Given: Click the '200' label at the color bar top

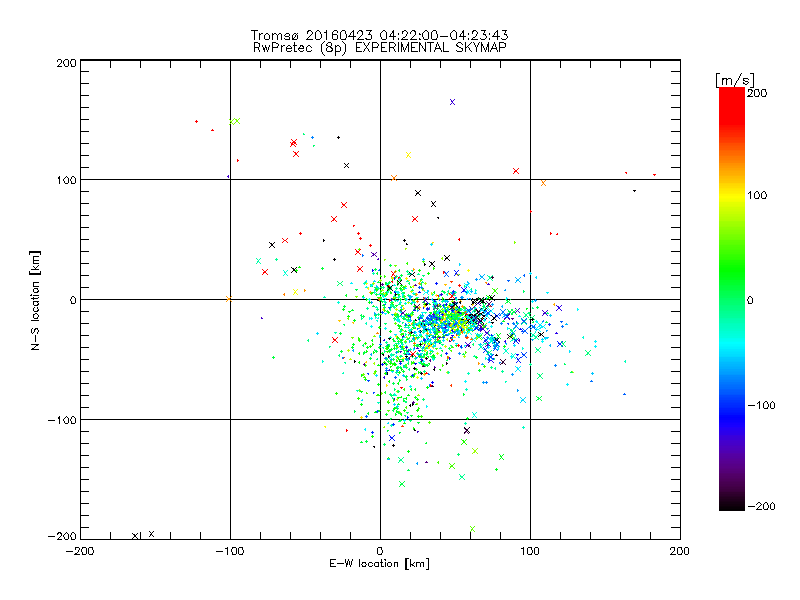Looking at the screenshot, I should (757, 93).
